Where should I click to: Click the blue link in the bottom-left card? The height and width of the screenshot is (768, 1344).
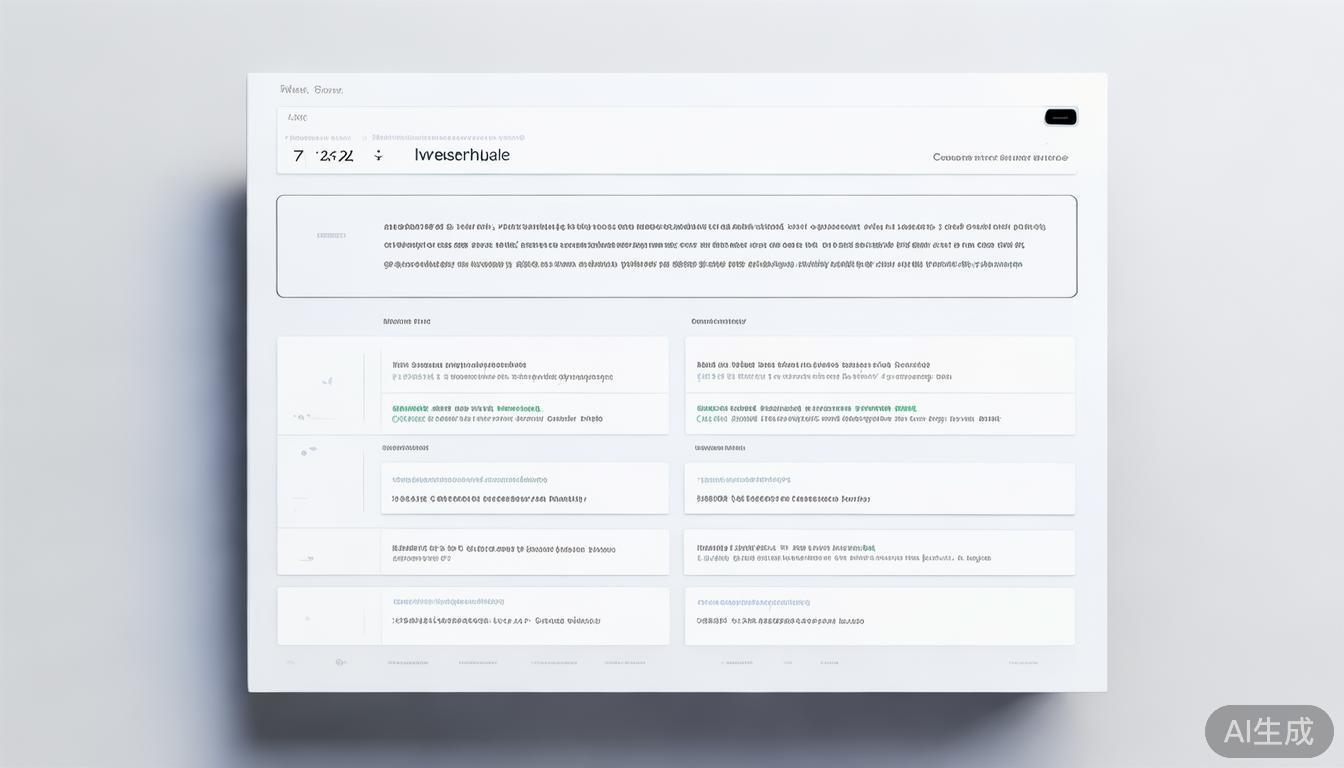pos(448,602)
